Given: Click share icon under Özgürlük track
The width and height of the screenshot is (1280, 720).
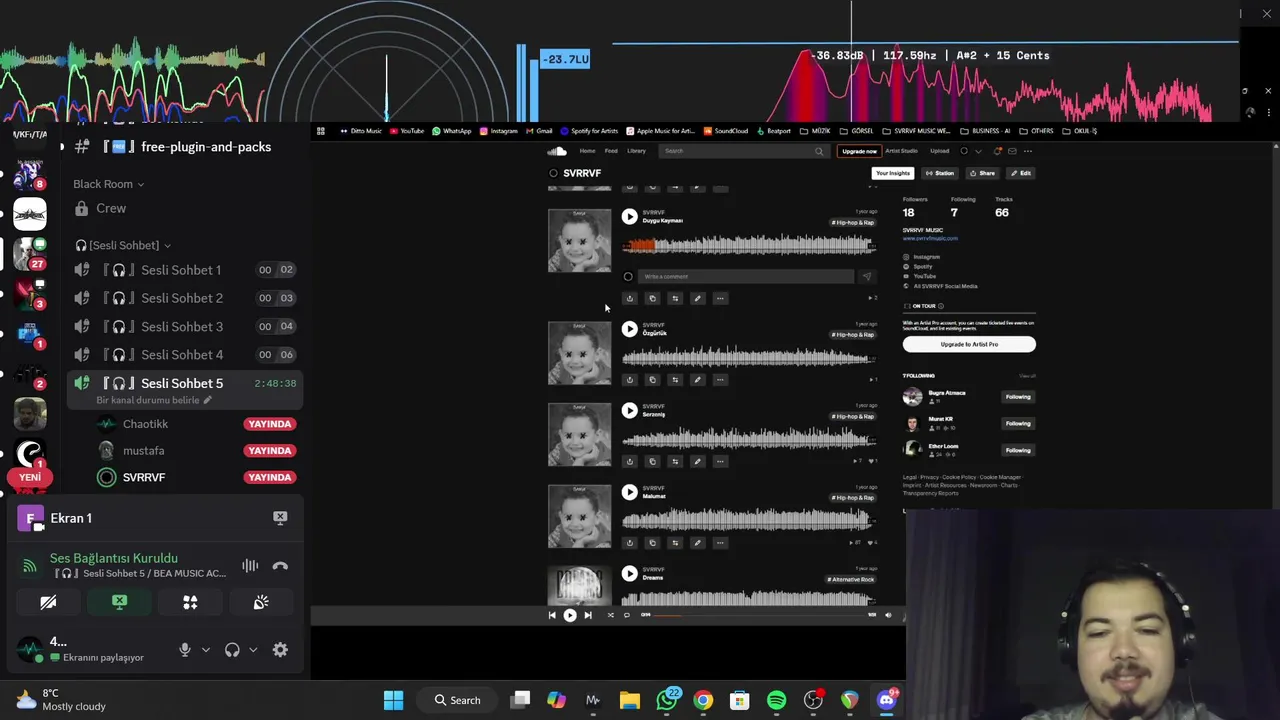Looking at the screenshot, I should 629,380.
